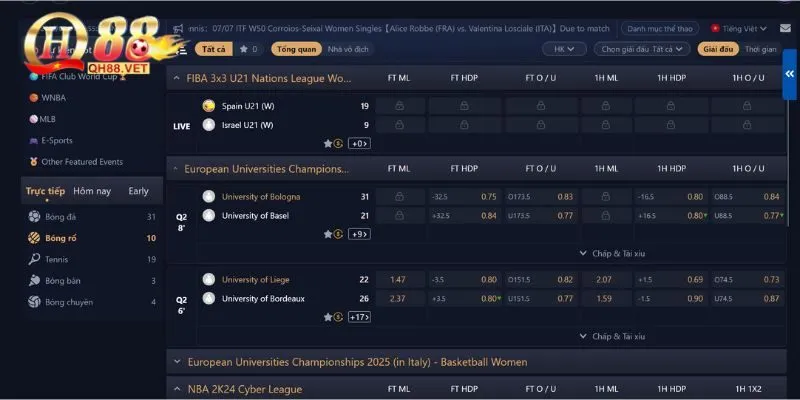
Task: Open the Chọn giải đấu league dropdown
Action: pos(638,48)
